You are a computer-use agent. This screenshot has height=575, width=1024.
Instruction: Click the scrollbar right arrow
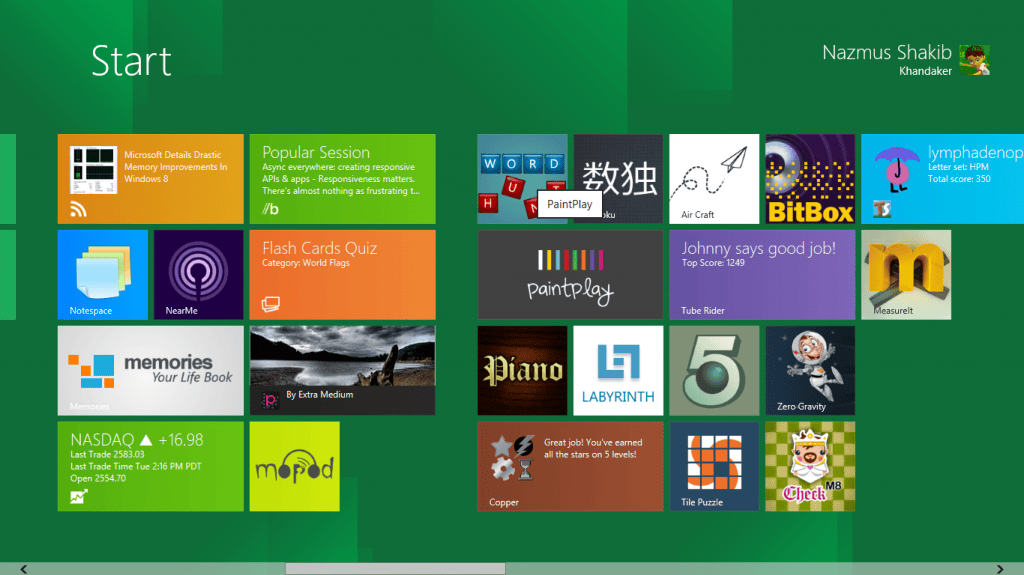point(1000,569)
